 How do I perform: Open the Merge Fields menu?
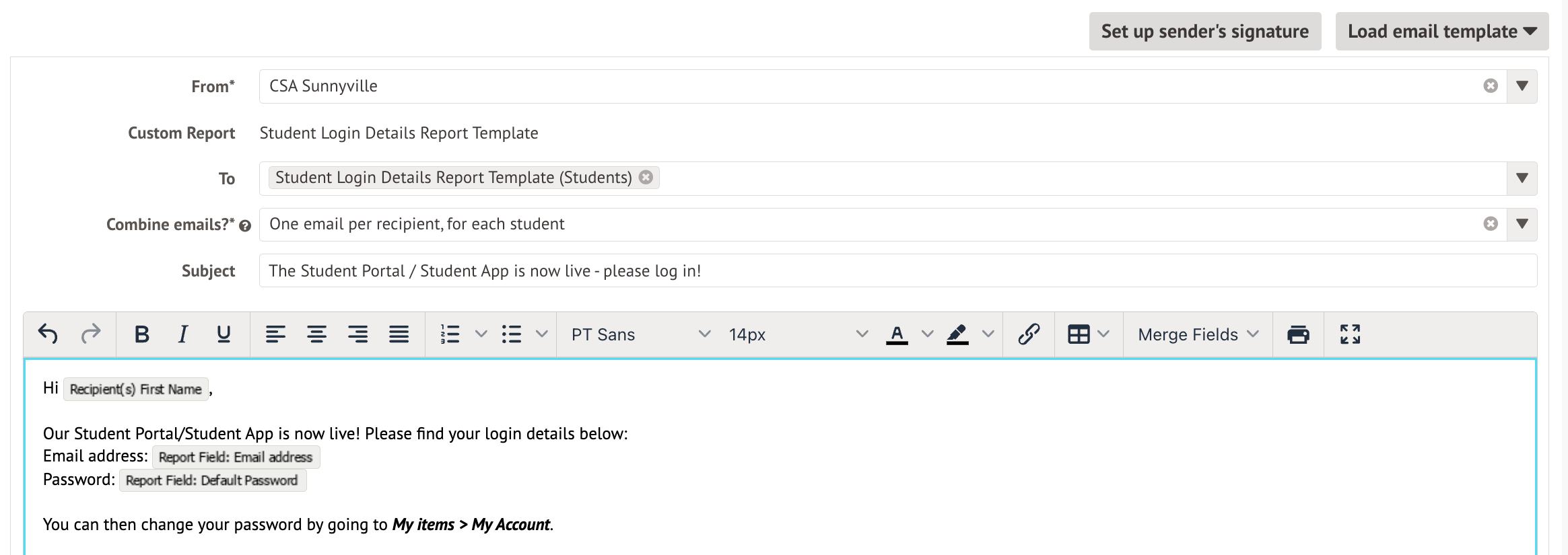(1198, 334)
